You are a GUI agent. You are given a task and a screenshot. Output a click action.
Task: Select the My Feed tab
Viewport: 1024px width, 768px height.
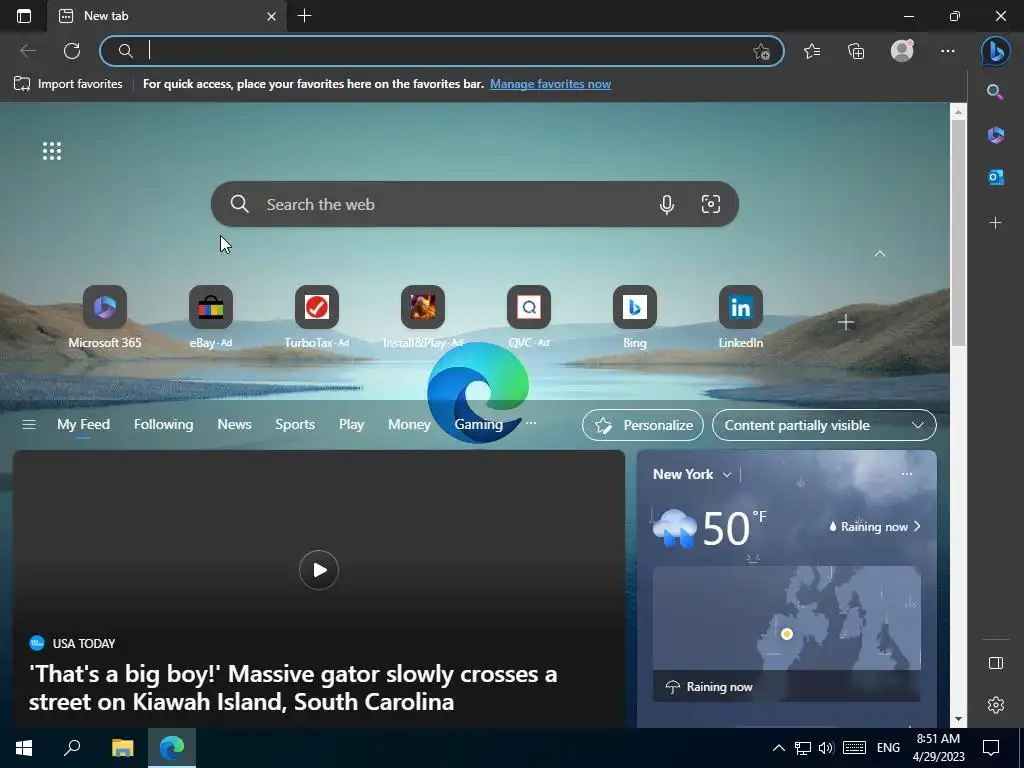coord(83,424)
